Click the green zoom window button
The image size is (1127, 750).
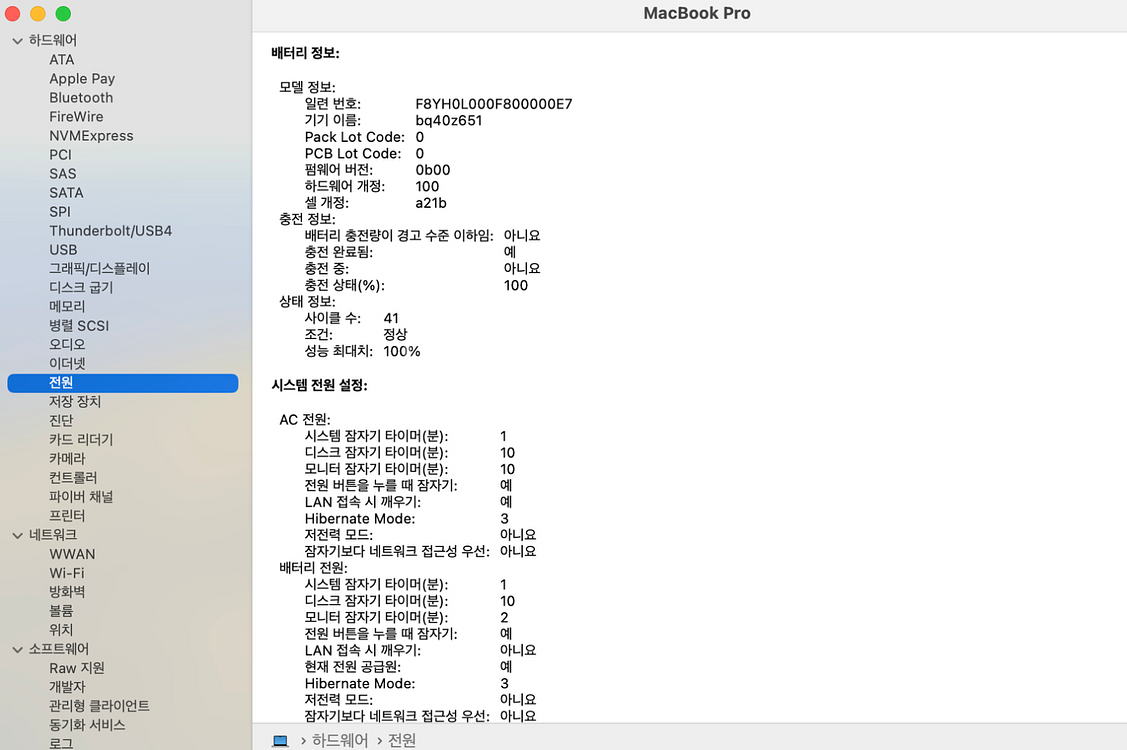[x=63, y=14]
